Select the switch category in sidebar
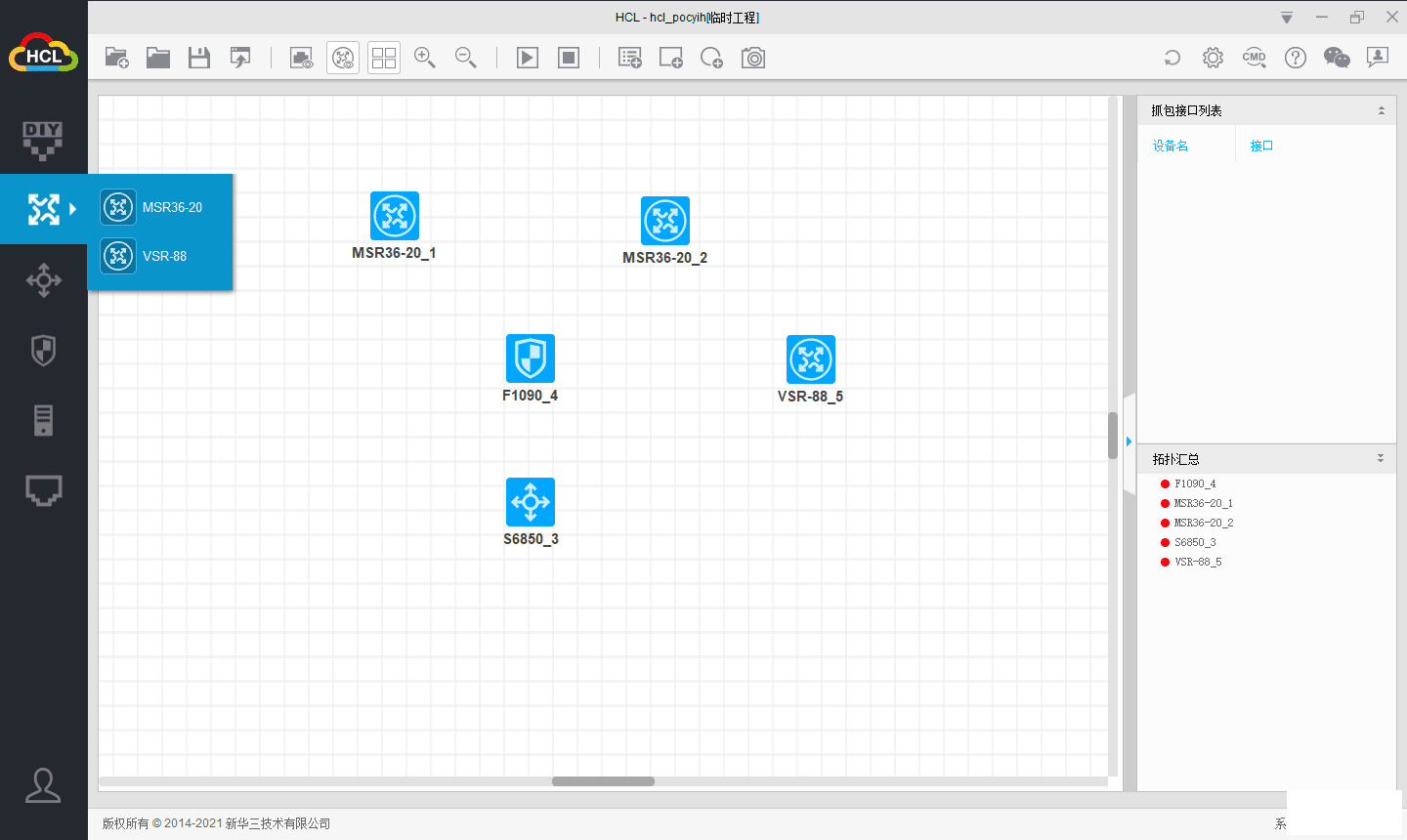The image size is (1407, 840). [43, 280]
